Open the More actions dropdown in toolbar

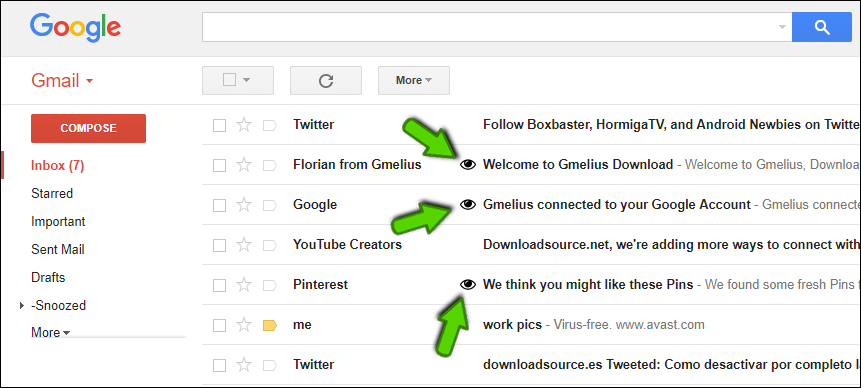pyautogui.click(x=413, y=81)
